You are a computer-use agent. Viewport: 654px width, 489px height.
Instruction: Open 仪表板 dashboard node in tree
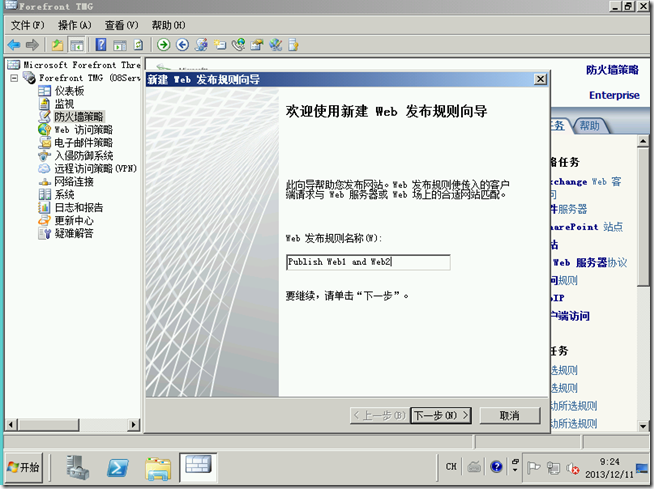point(69,91)
